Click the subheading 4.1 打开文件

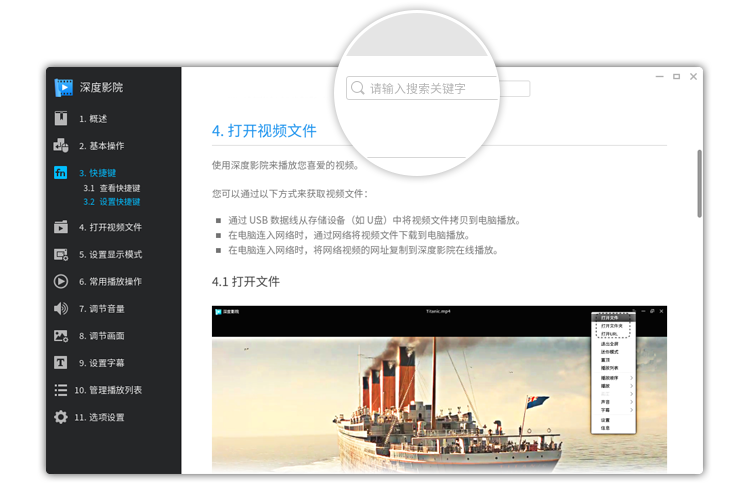246,282
